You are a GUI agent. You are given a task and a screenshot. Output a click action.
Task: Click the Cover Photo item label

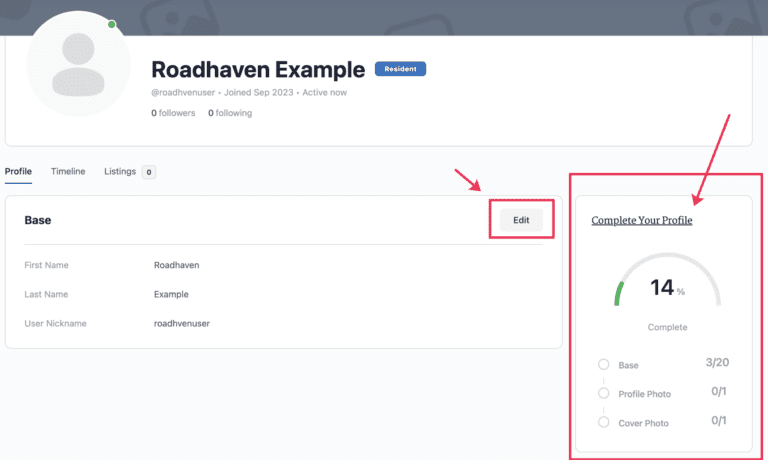pos(643,423)
